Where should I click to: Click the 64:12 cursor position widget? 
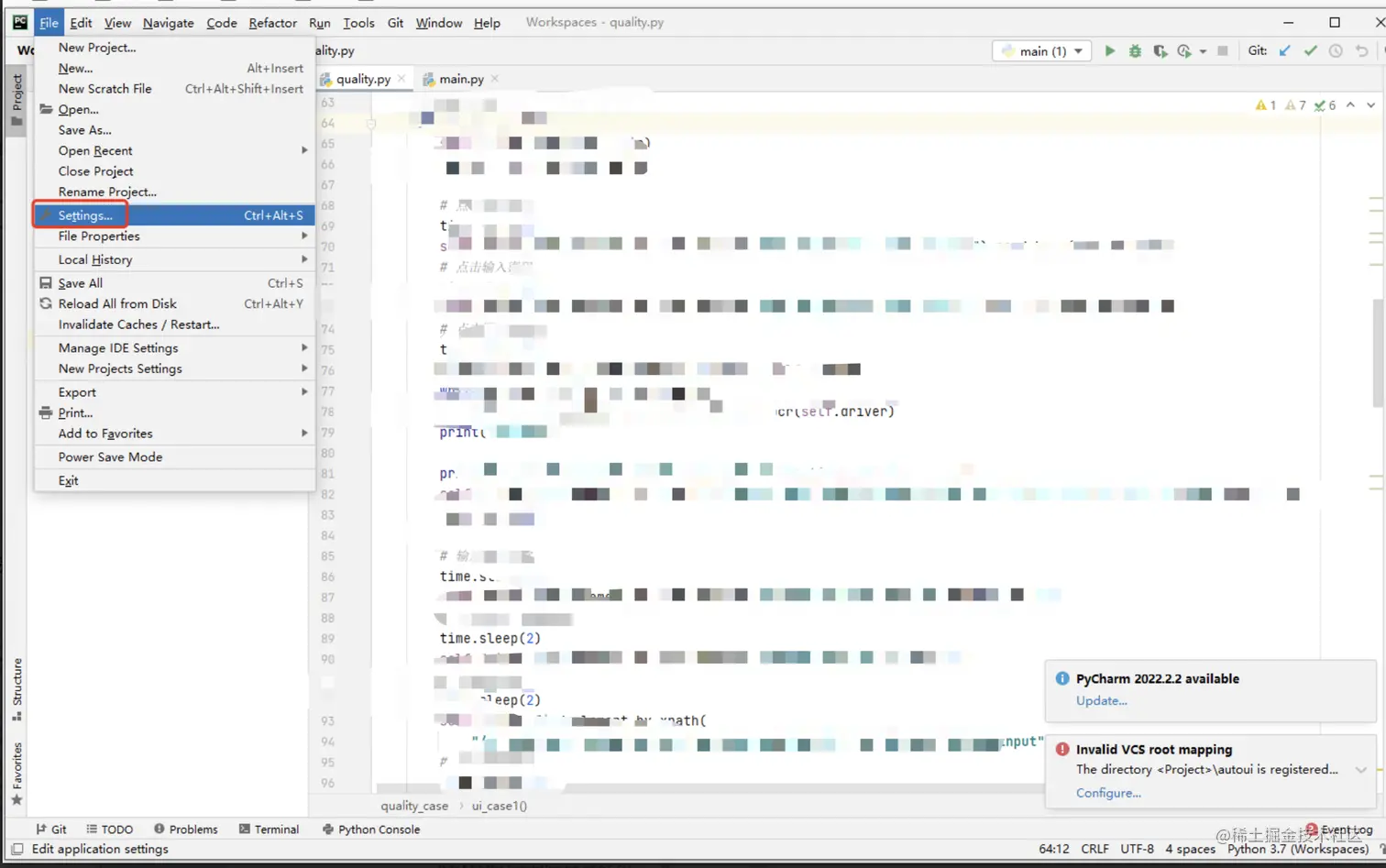1053,849
